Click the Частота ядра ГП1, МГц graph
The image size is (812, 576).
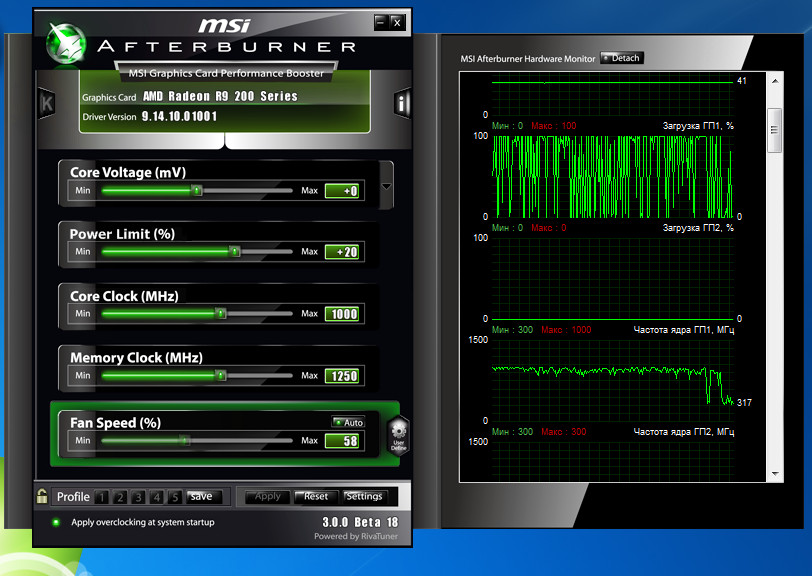click(x=613, y=380)
